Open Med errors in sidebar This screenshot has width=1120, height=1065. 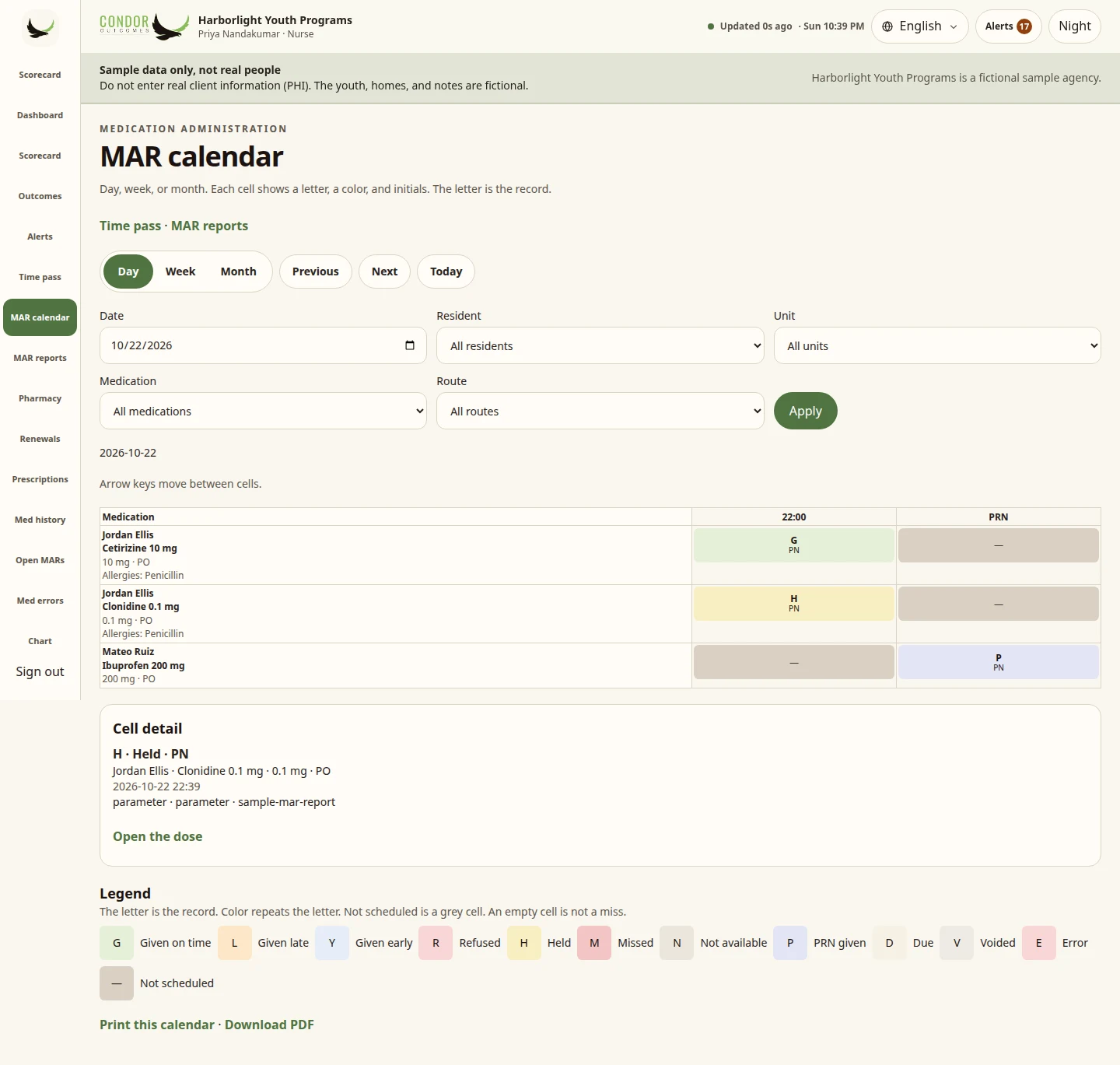click(x=40, y=601)
